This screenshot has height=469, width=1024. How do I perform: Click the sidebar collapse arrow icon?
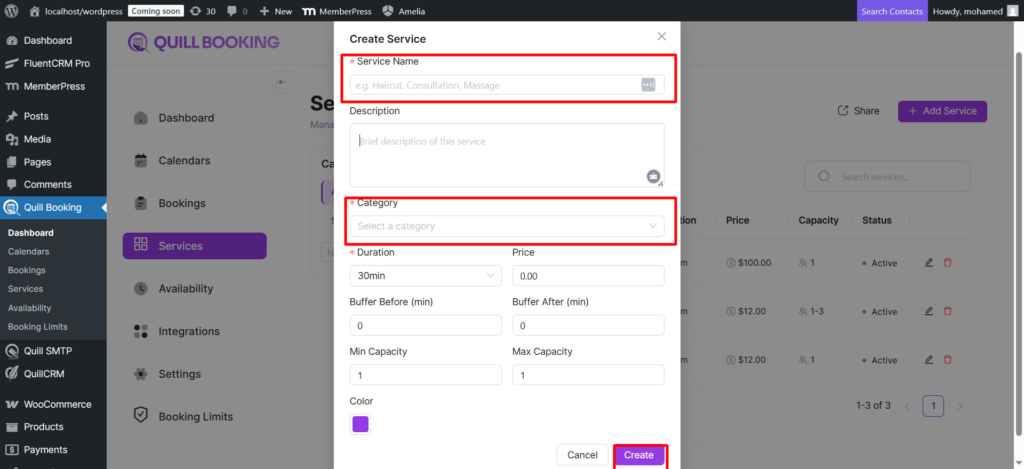pos(283,82)
